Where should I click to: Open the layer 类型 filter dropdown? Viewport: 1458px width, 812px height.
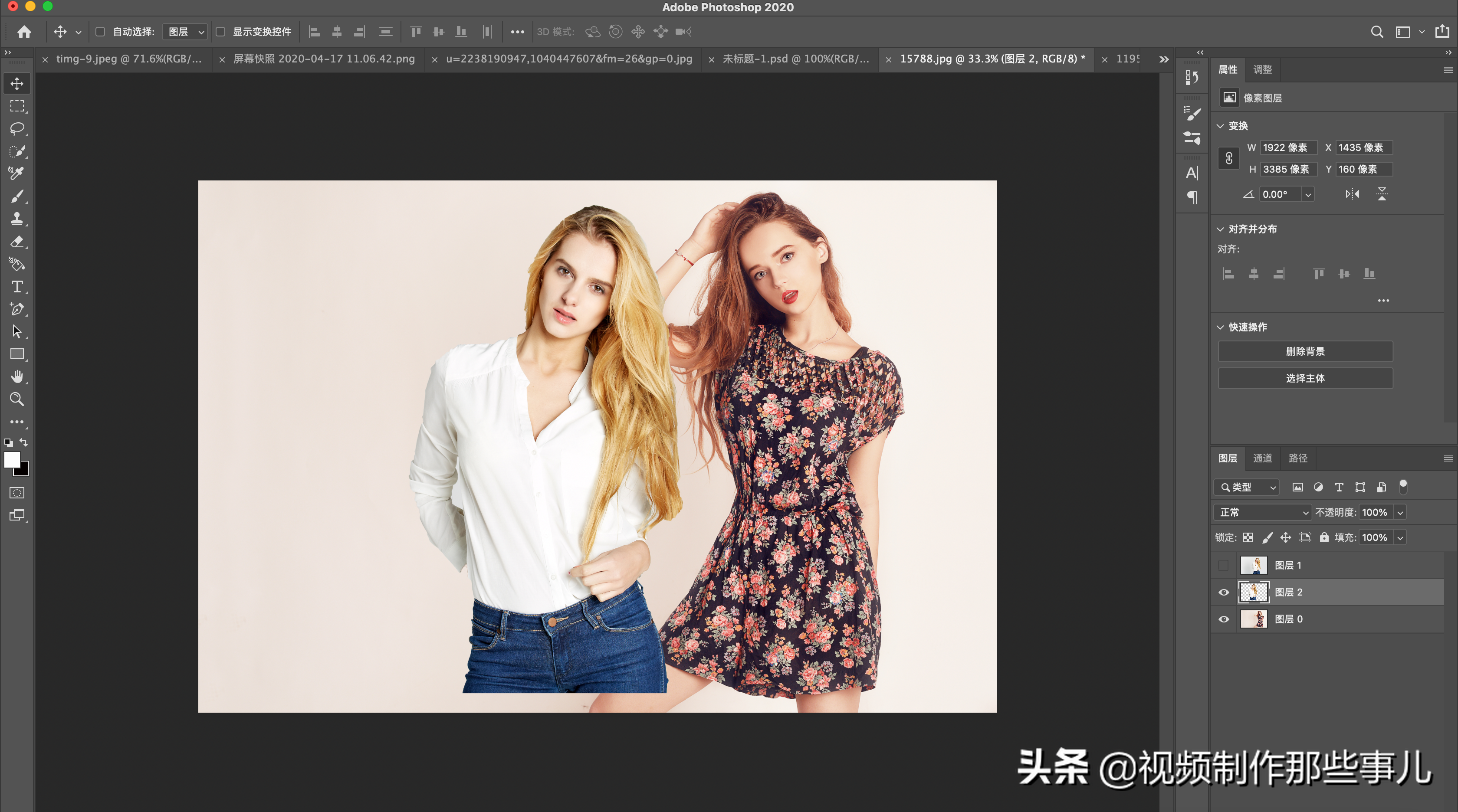point(1246,487)
